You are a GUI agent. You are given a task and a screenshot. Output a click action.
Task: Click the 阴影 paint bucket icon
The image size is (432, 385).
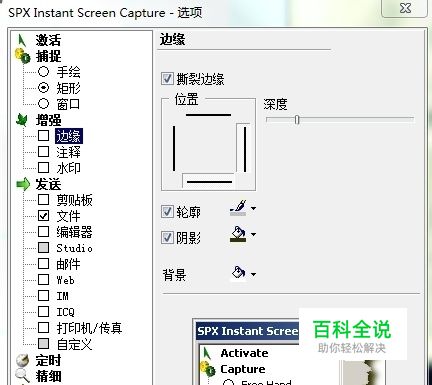[x=238, y=234]
